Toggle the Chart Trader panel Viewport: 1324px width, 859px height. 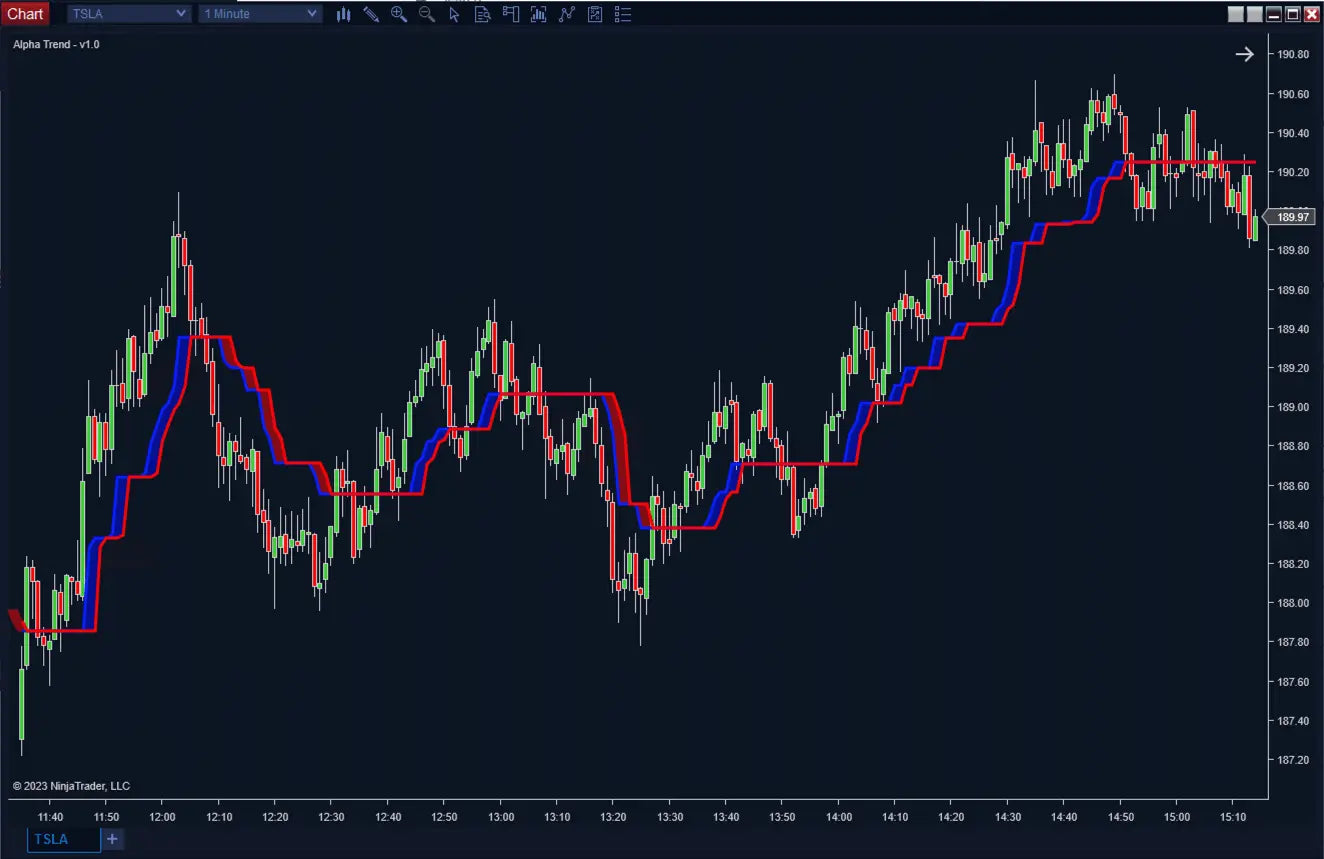(511, 13)
